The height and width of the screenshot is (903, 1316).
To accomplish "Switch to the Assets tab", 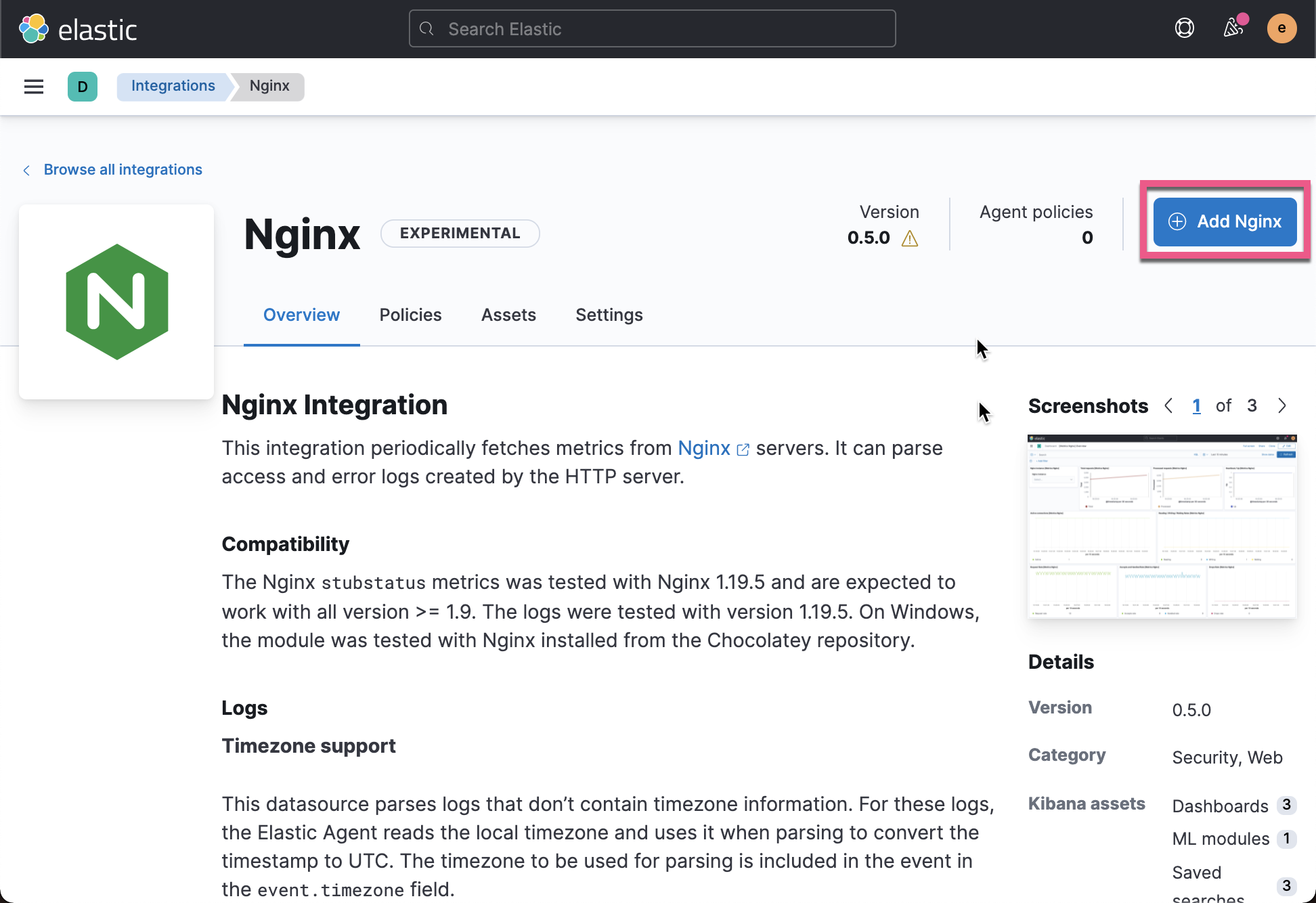I will pyautogui.click(x=508, y=315).
